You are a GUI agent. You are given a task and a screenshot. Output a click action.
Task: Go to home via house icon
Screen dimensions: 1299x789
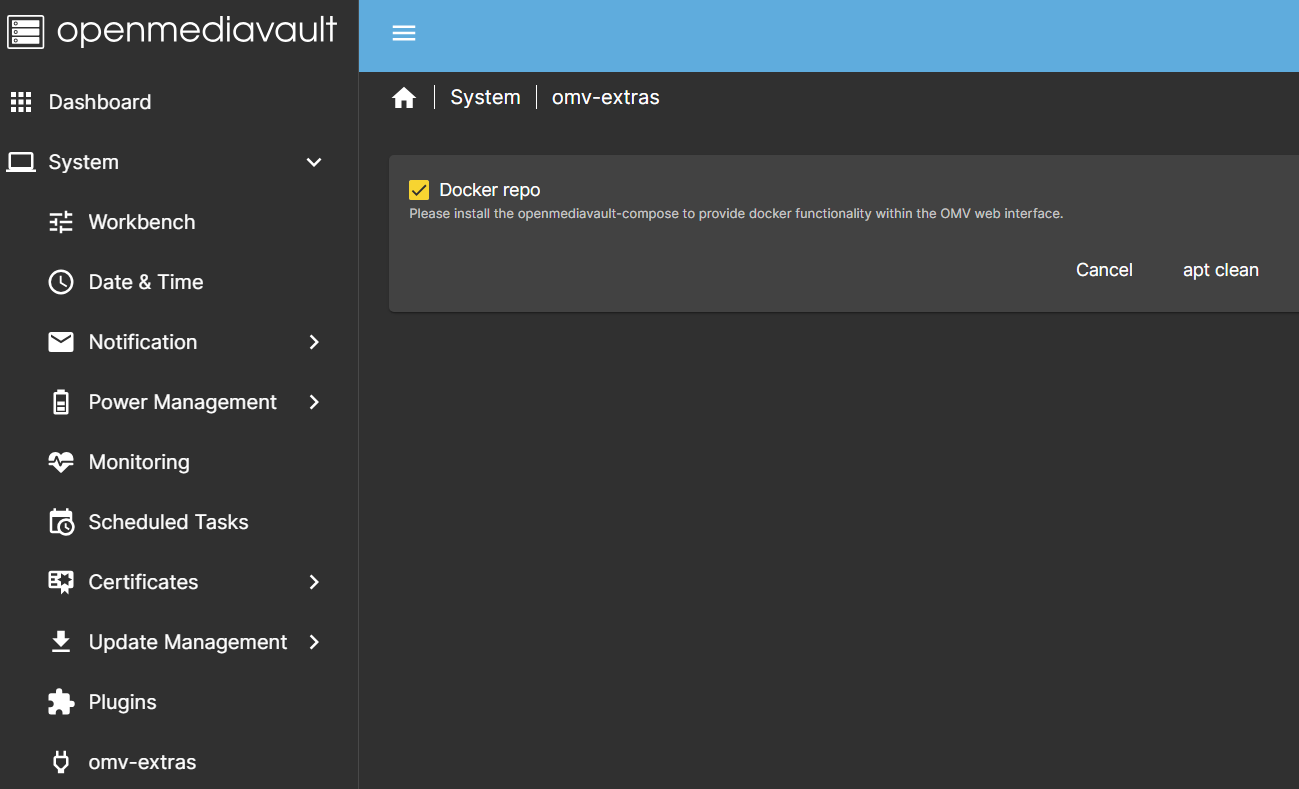point(404,98)
